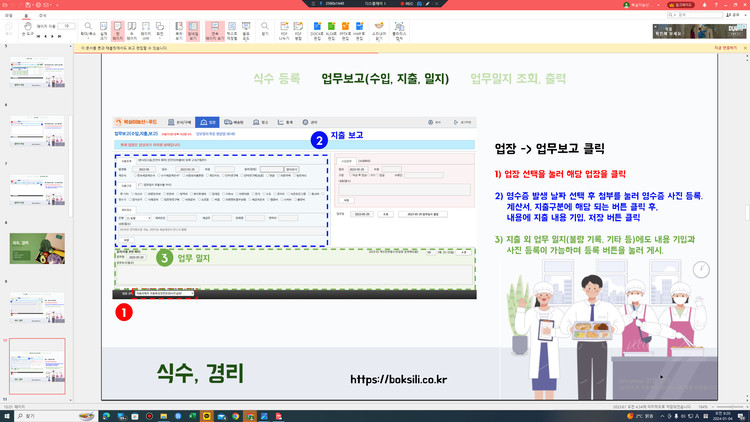Image resolution: width=750 pixels, height=422 pixels.
Task: Click the page number input field
Action: point(66,26)
